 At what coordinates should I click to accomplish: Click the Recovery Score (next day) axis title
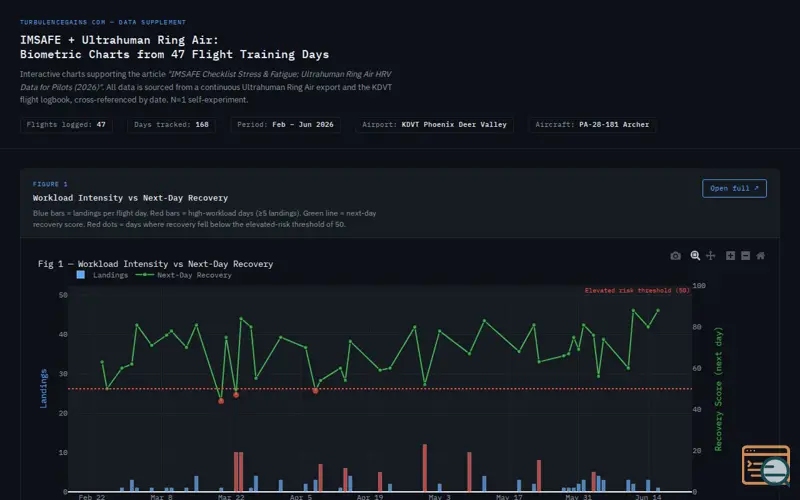point(718,389)
